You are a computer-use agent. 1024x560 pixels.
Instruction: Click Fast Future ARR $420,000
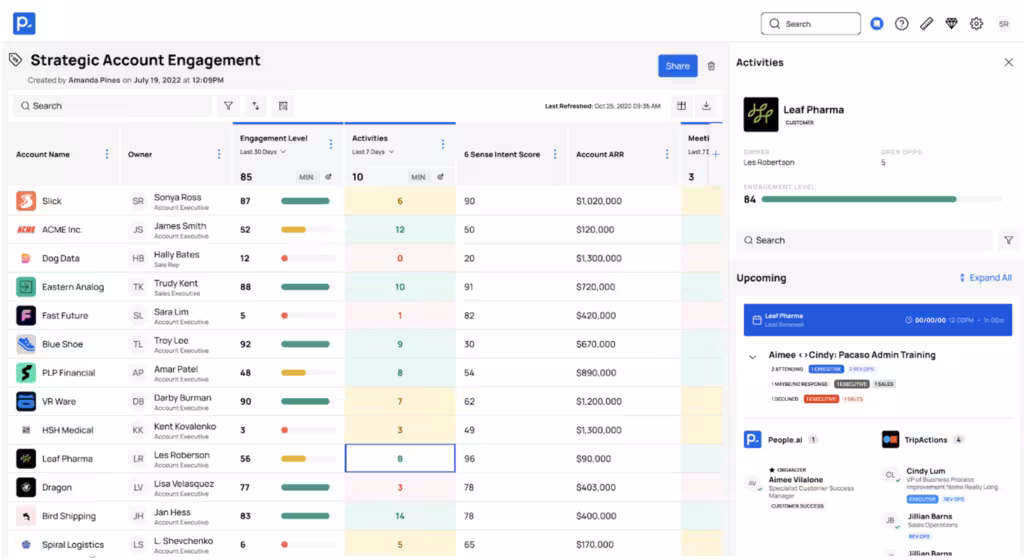[x=596, y=315]
